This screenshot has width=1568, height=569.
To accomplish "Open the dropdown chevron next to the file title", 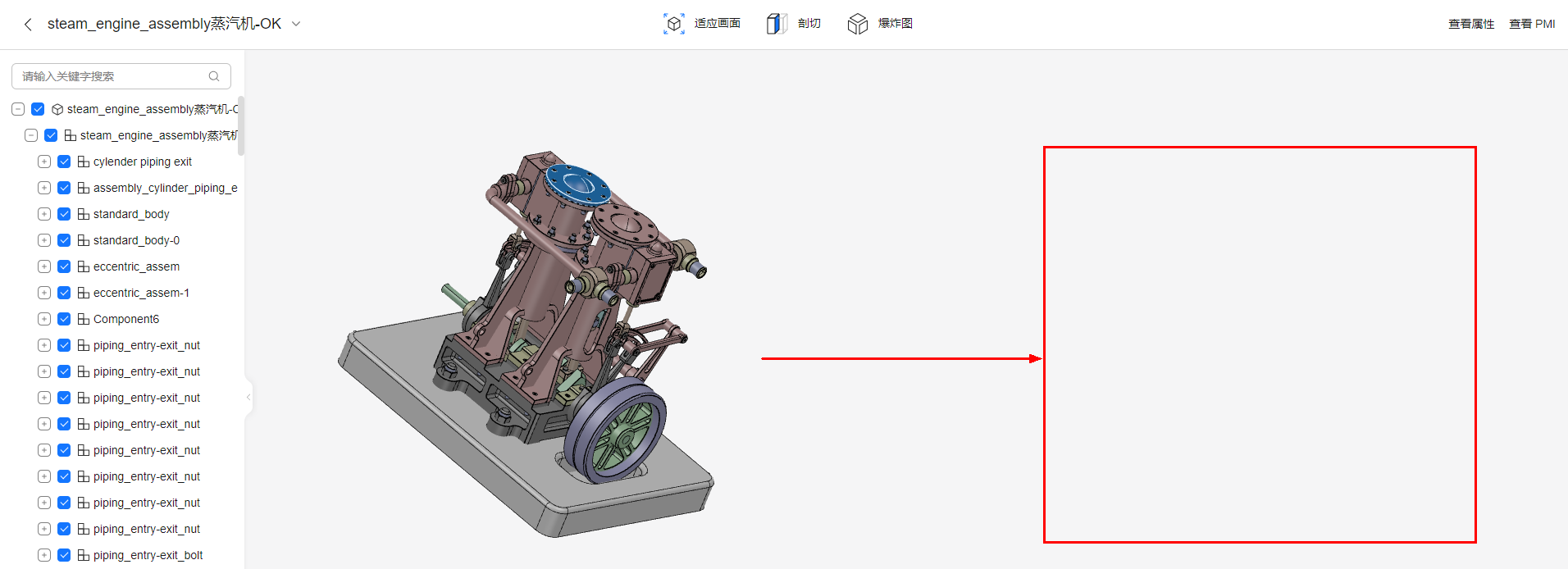I will (296, 25).
